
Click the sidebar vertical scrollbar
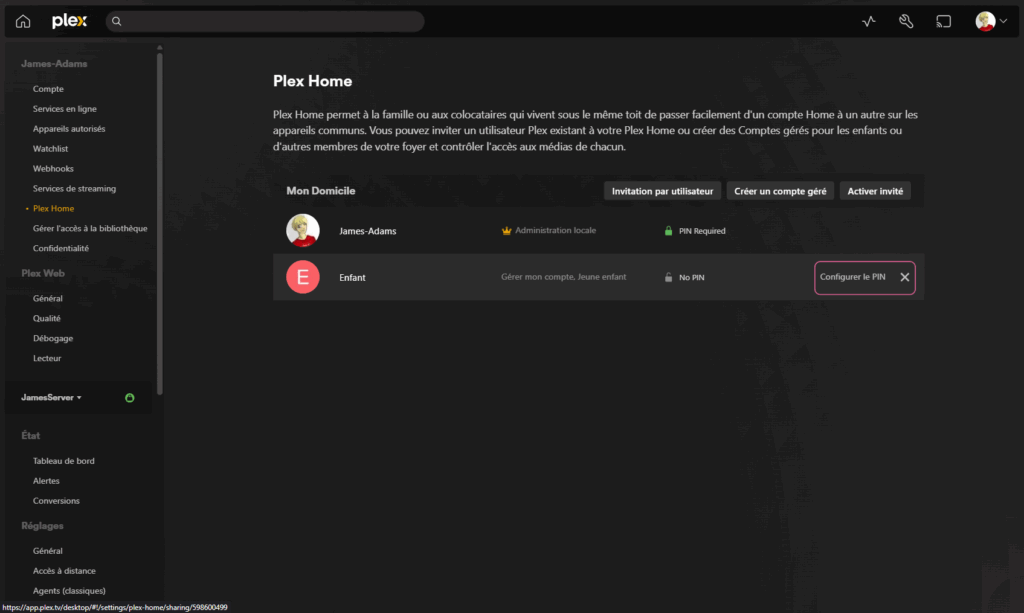[159, 222]
